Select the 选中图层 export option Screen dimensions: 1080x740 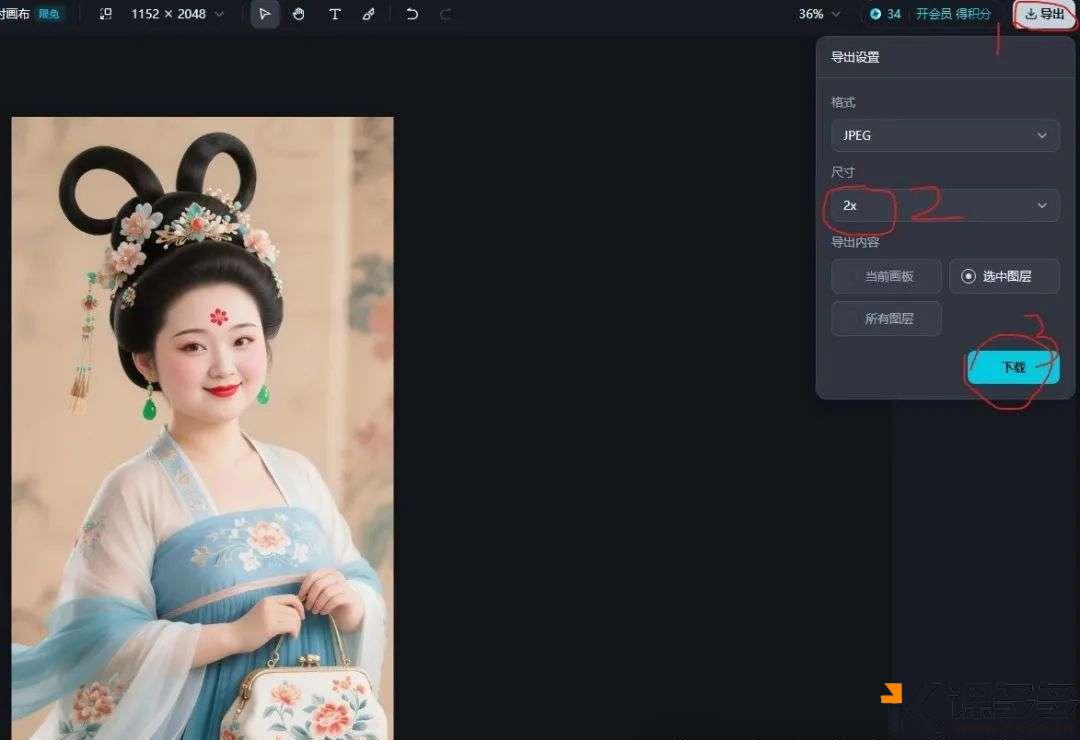pos(1004,276)
